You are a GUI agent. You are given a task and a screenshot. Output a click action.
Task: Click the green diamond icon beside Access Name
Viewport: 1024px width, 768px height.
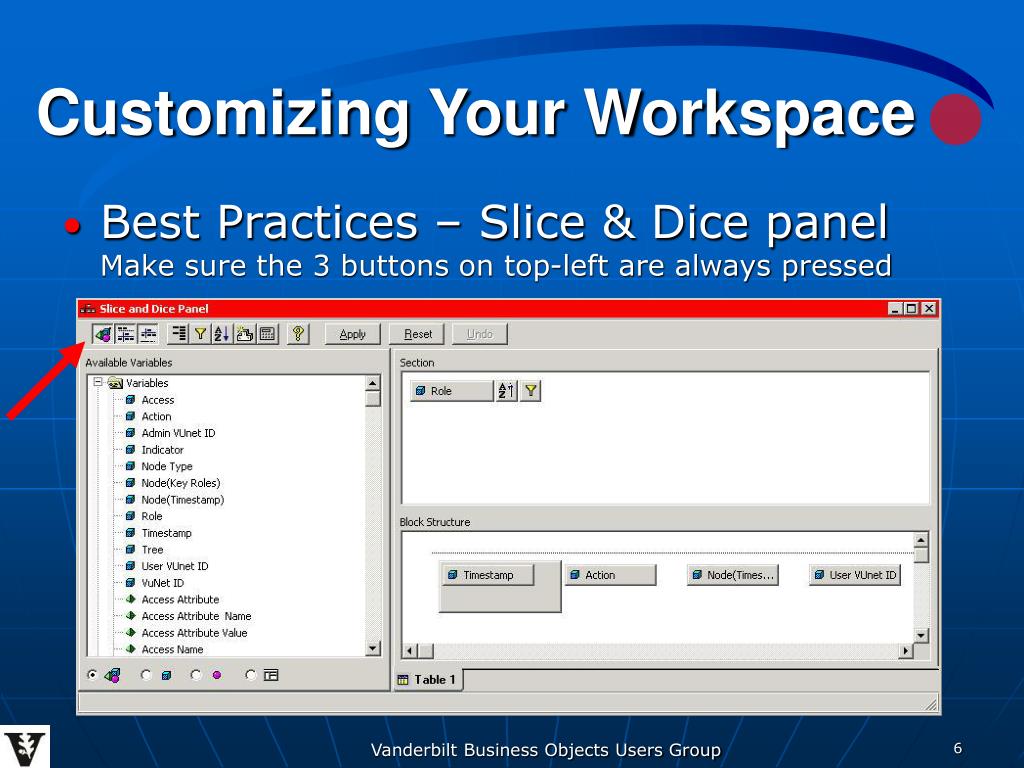[x=131, y=648]
